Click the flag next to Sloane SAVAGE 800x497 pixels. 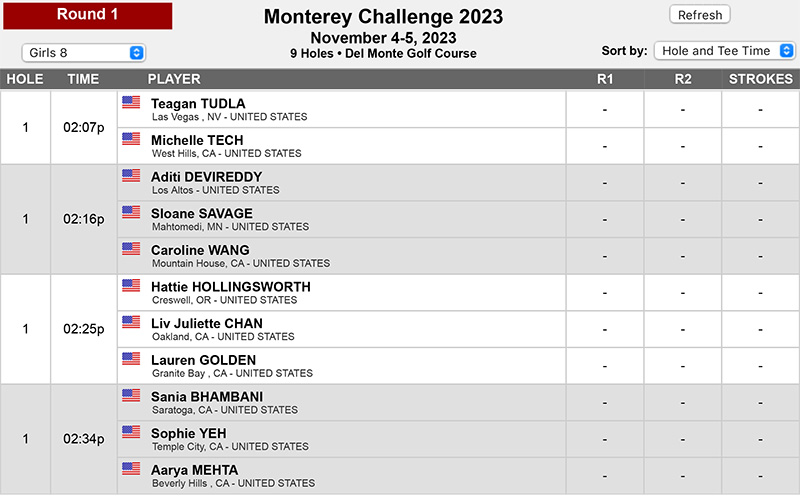[x=131, y=212]
